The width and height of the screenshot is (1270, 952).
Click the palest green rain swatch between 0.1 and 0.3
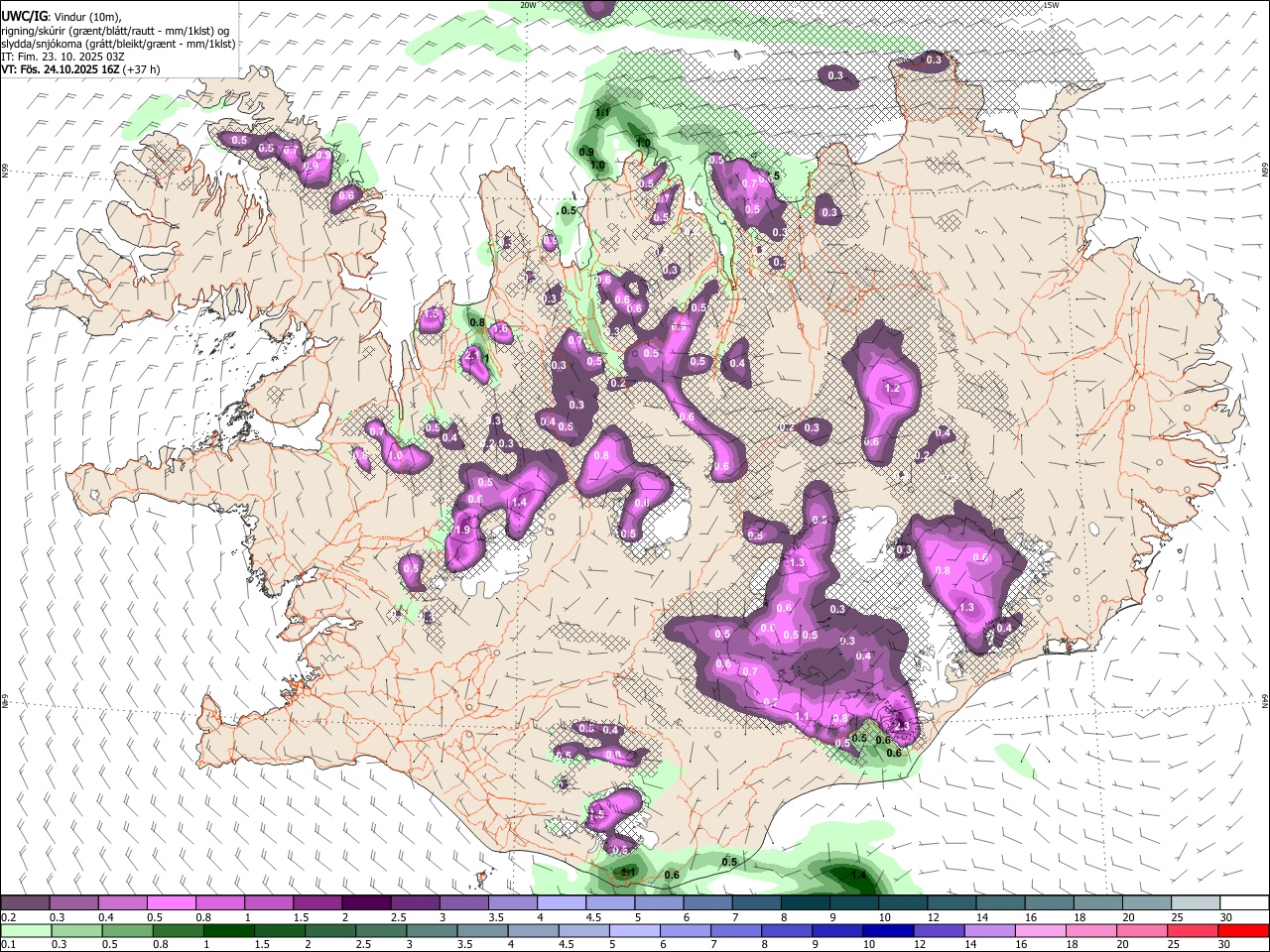click(x=25, y=931)
